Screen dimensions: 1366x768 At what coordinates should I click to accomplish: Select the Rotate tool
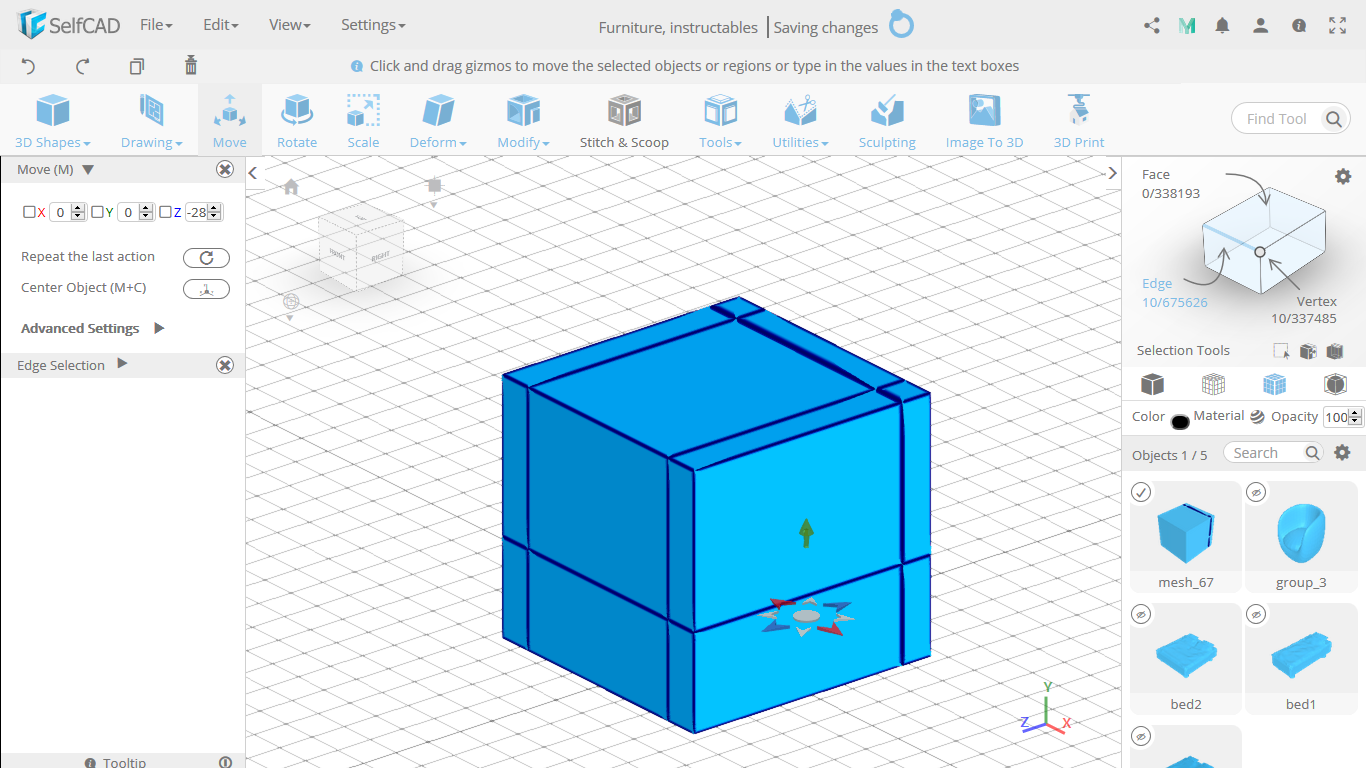[297, 120]
